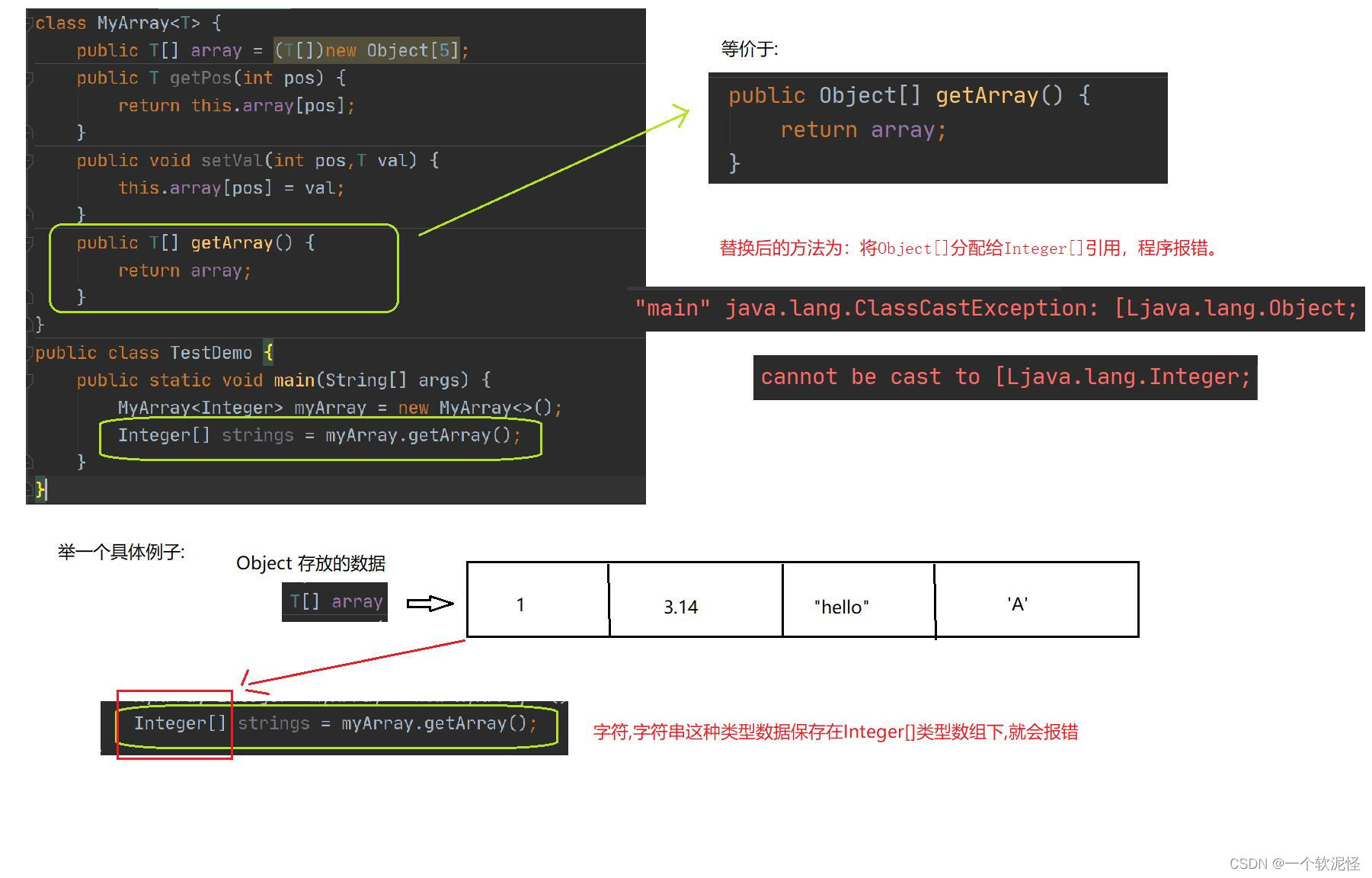Click the 'public class TestDemo {' line

point(154,353)
